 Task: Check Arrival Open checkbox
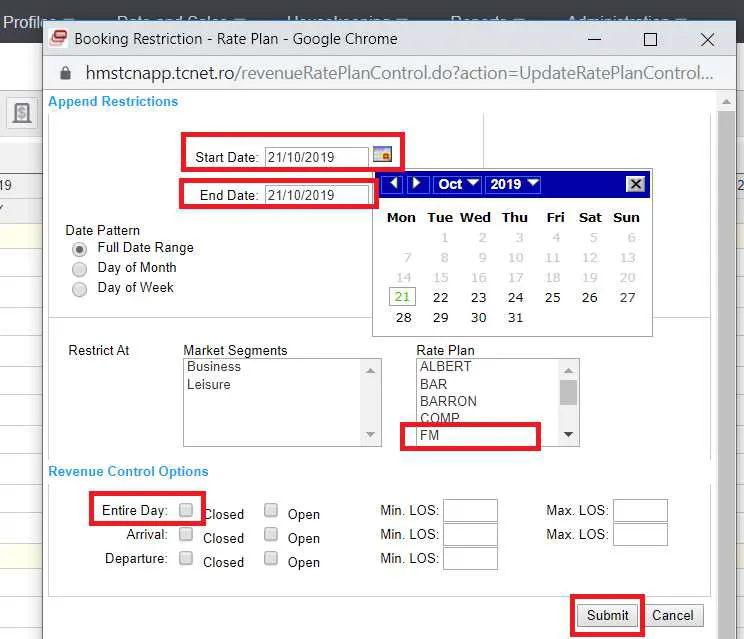tap(270, 534)
